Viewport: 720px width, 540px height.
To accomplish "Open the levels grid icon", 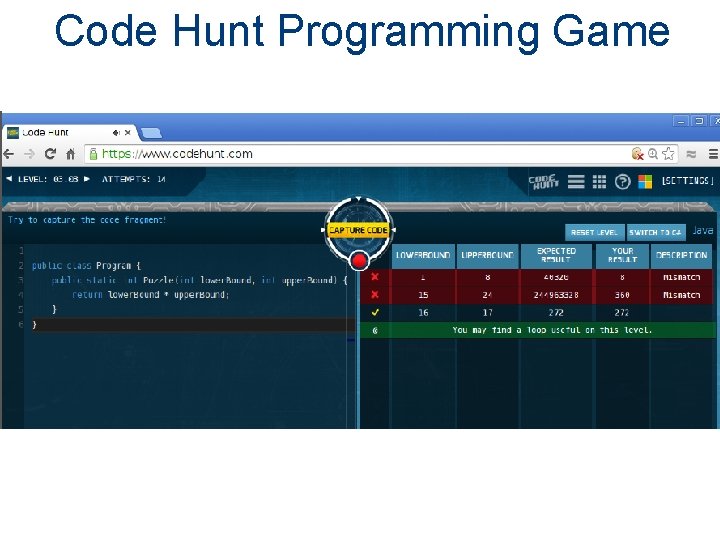I will [x=599, y=182].
